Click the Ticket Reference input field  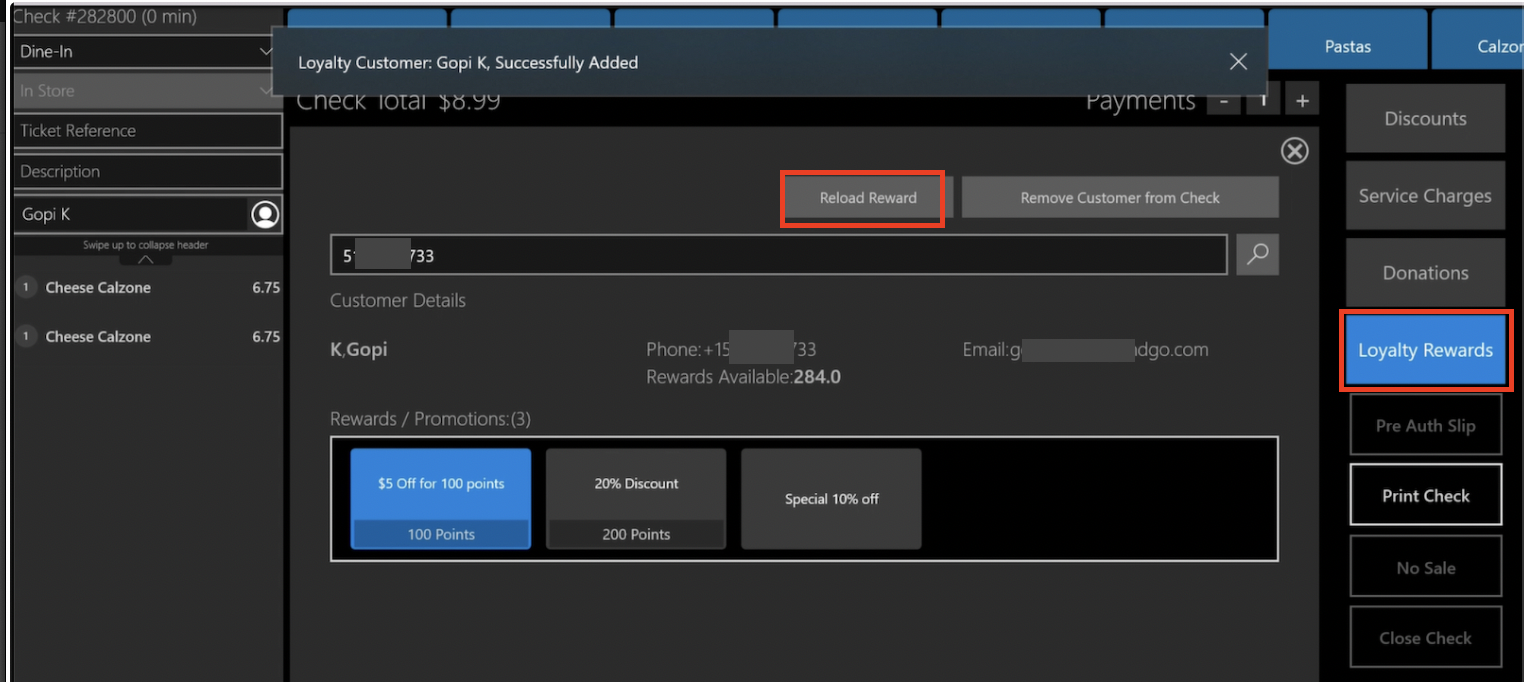[149, 131]
